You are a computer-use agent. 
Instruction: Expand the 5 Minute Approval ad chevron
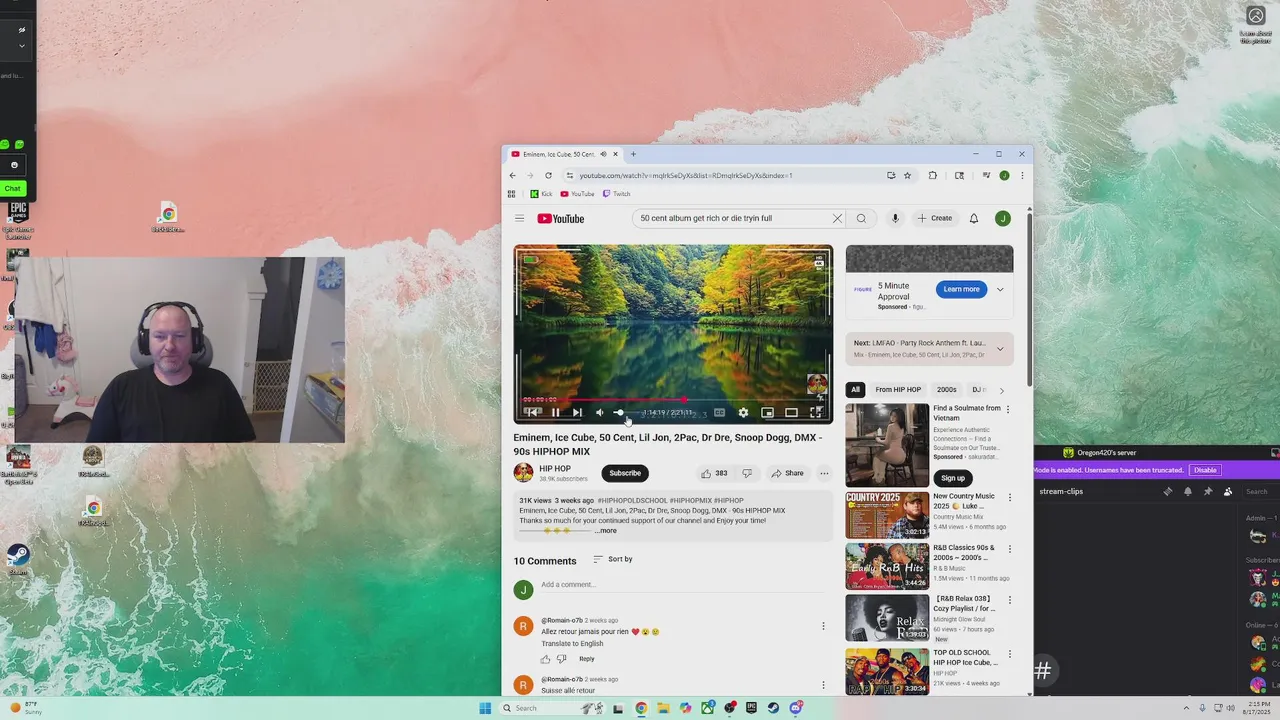[1000, 289]
